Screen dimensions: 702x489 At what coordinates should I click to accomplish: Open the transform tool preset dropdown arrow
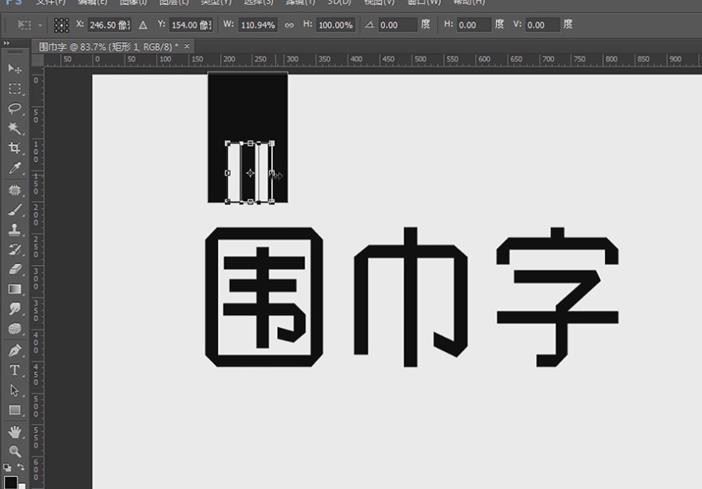tap(40, 26)
